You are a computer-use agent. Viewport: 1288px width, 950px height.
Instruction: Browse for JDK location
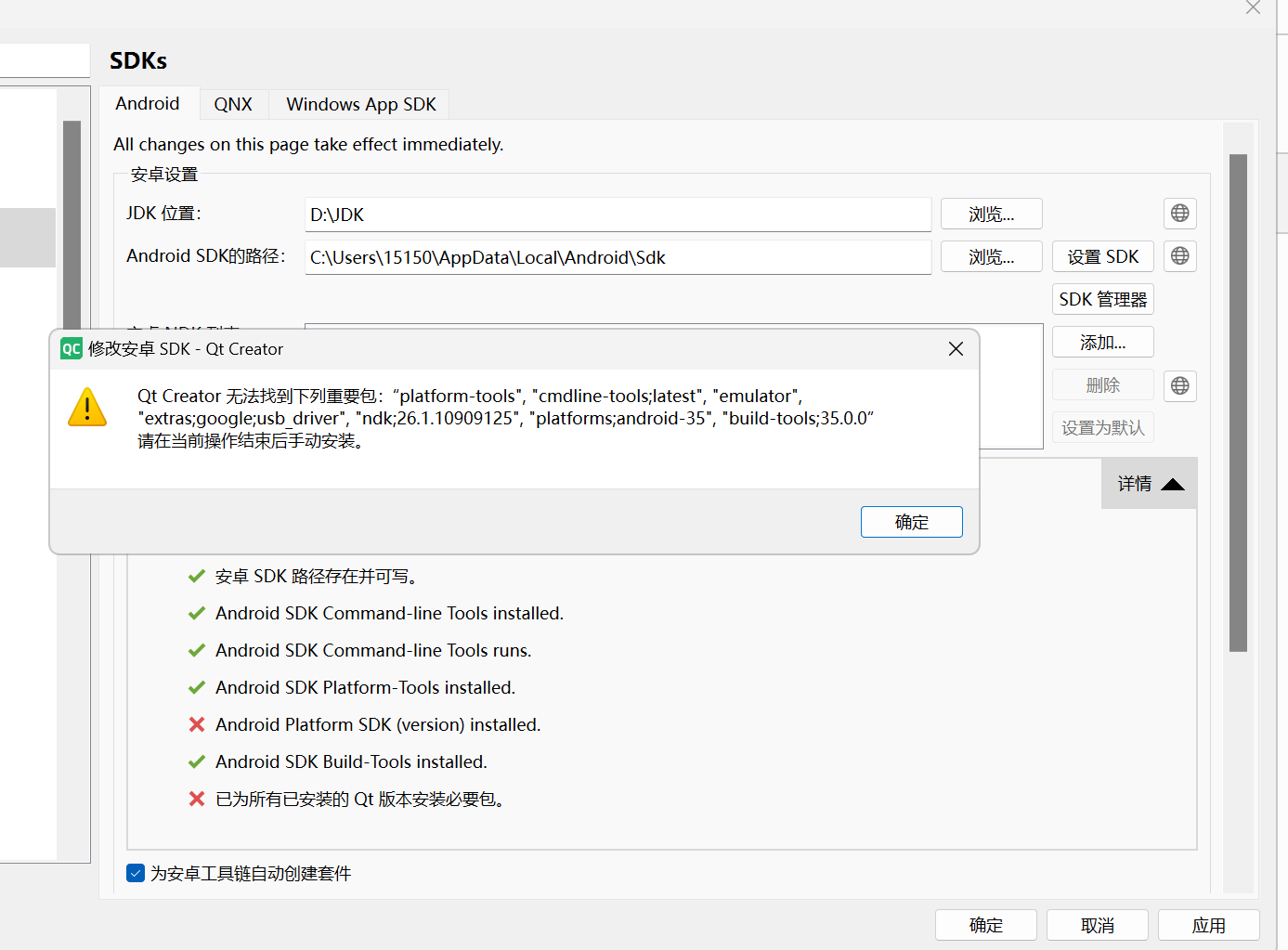(991, 214)
